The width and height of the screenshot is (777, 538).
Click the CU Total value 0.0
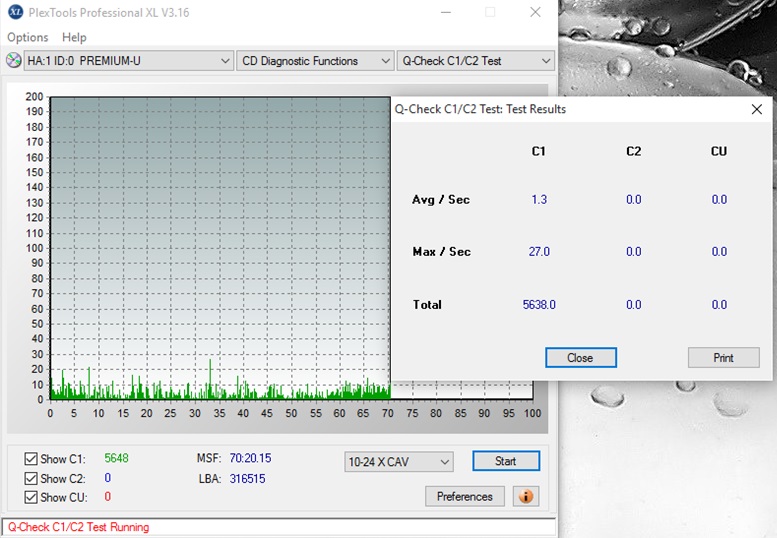click(x=719, y=305)
